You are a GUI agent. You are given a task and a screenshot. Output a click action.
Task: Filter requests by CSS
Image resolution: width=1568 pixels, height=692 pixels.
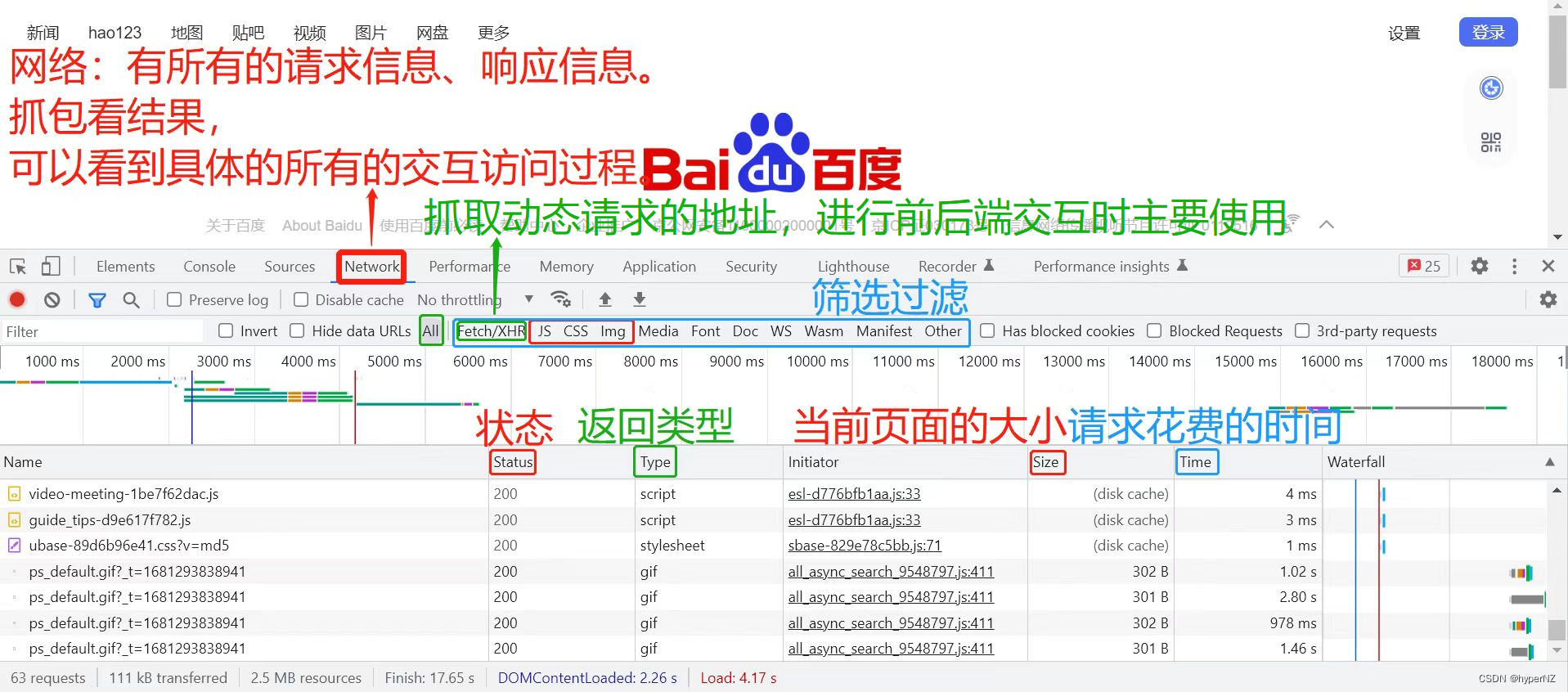(576, 330)
